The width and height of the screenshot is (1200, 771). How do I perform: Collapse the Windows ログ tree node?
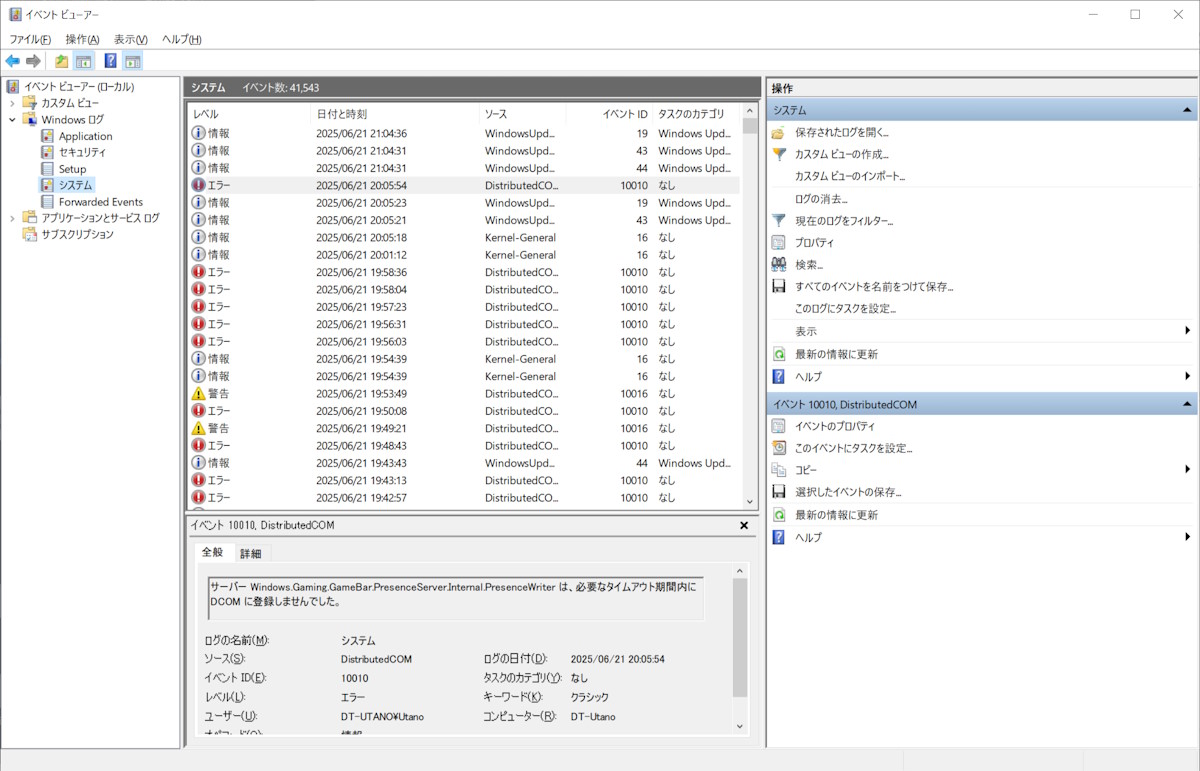point(12,119)
